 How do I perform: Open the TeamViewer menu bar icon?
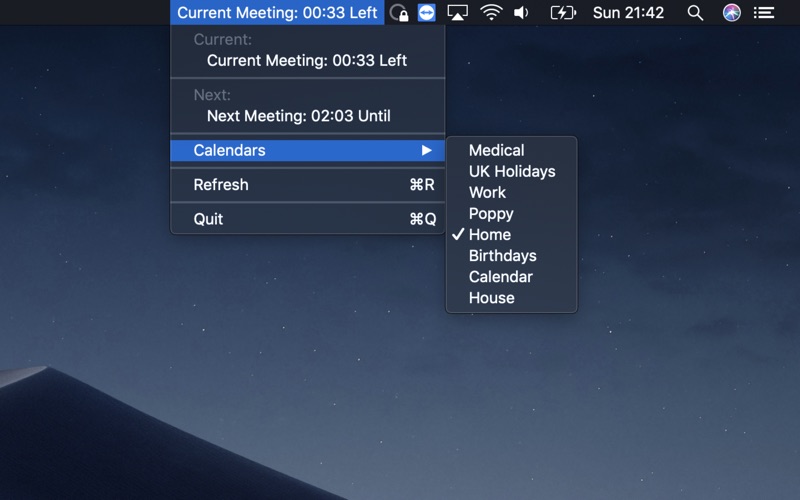pos(427,12)
